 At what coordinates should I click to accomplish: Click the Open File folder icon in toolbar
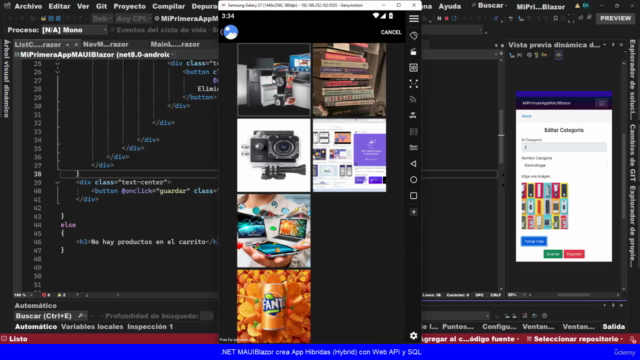pos(43,18)
